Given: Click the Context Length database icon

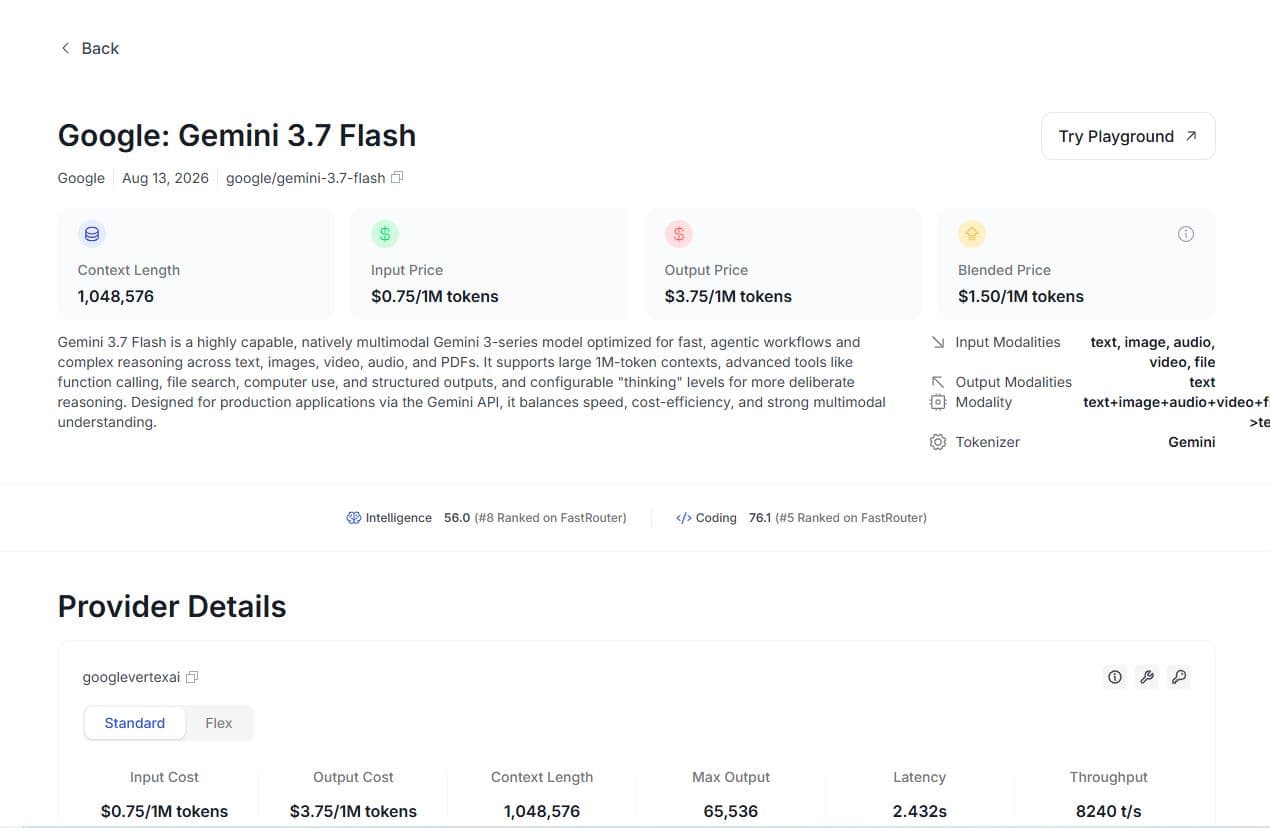Looking at the screenshot, I should pyautogui.click(x=92, y=234).
